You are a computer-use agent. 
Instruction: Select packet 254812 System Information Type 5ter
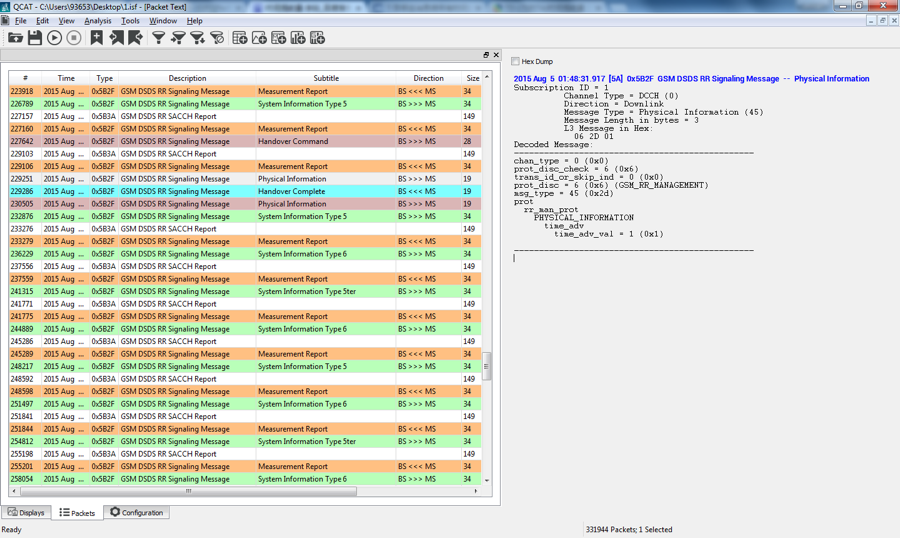pyautogui.click(x=245, y=442)
